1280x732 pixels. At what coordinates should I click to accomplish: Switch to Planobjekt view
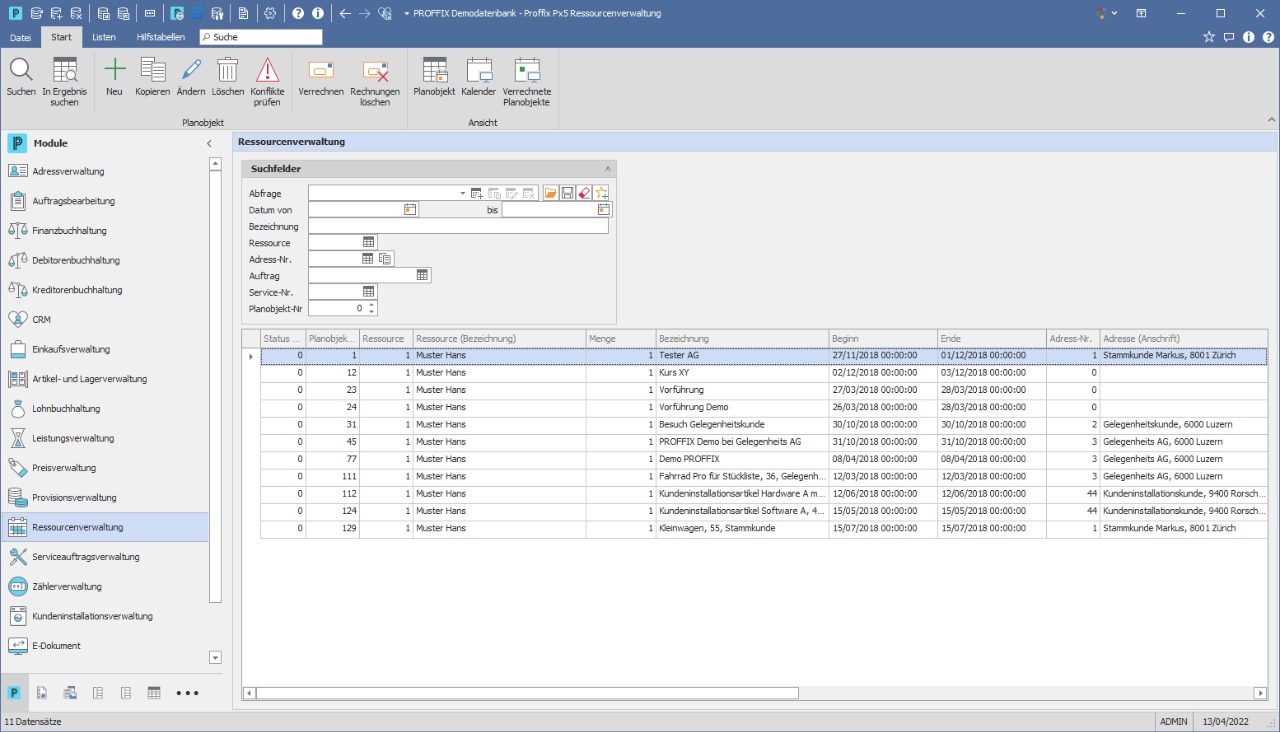[x=435, y=70]
